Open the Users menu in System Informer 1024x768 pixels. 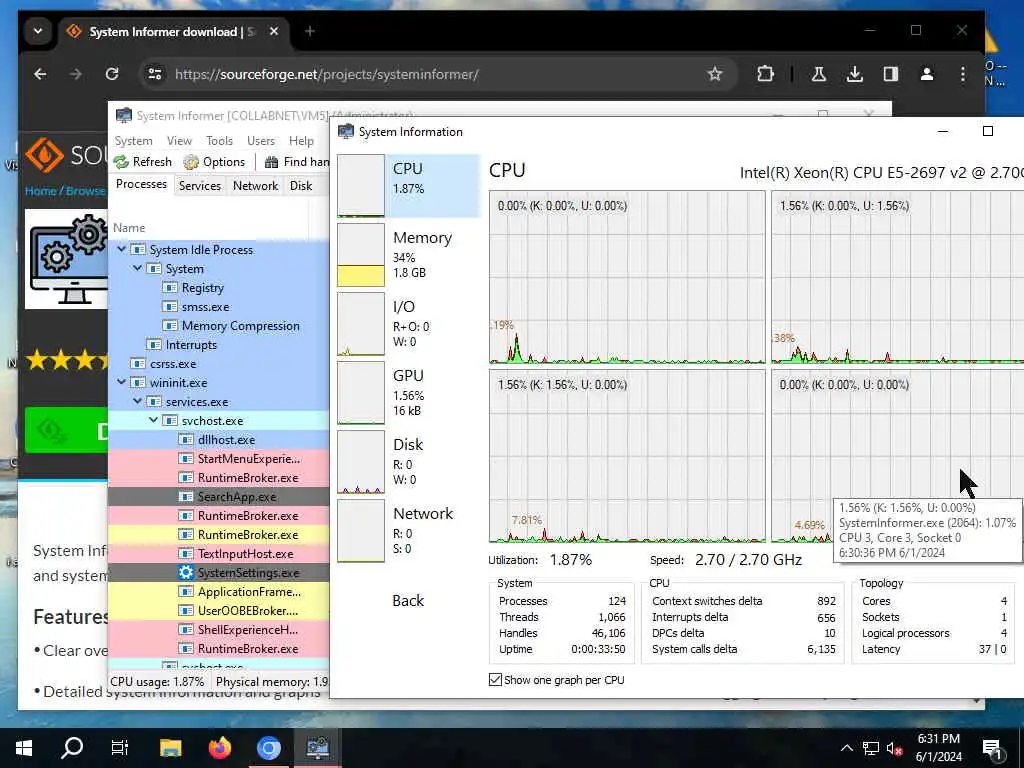(x=261, y=140)
